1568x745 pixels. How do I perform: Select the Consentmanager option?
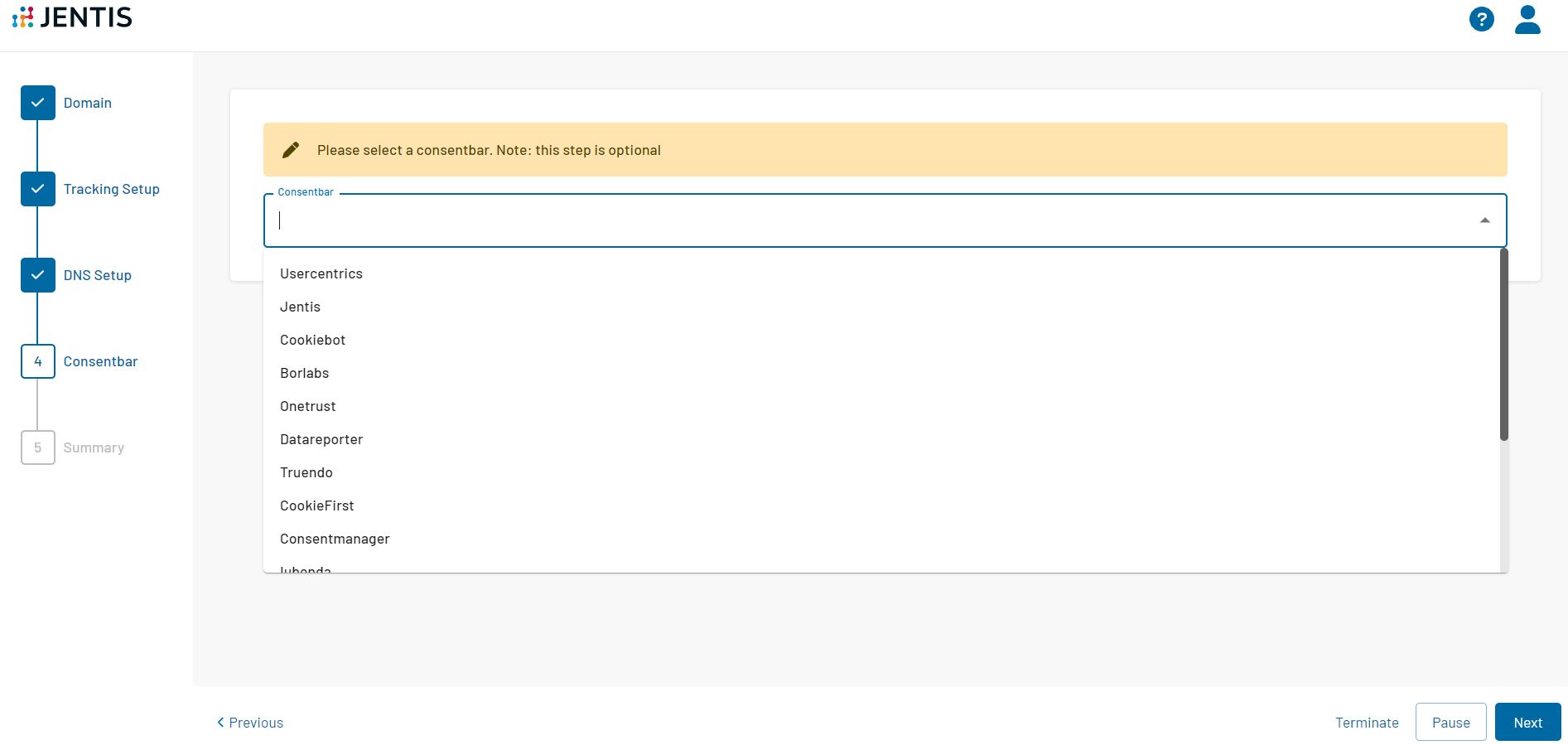point(335,539)
